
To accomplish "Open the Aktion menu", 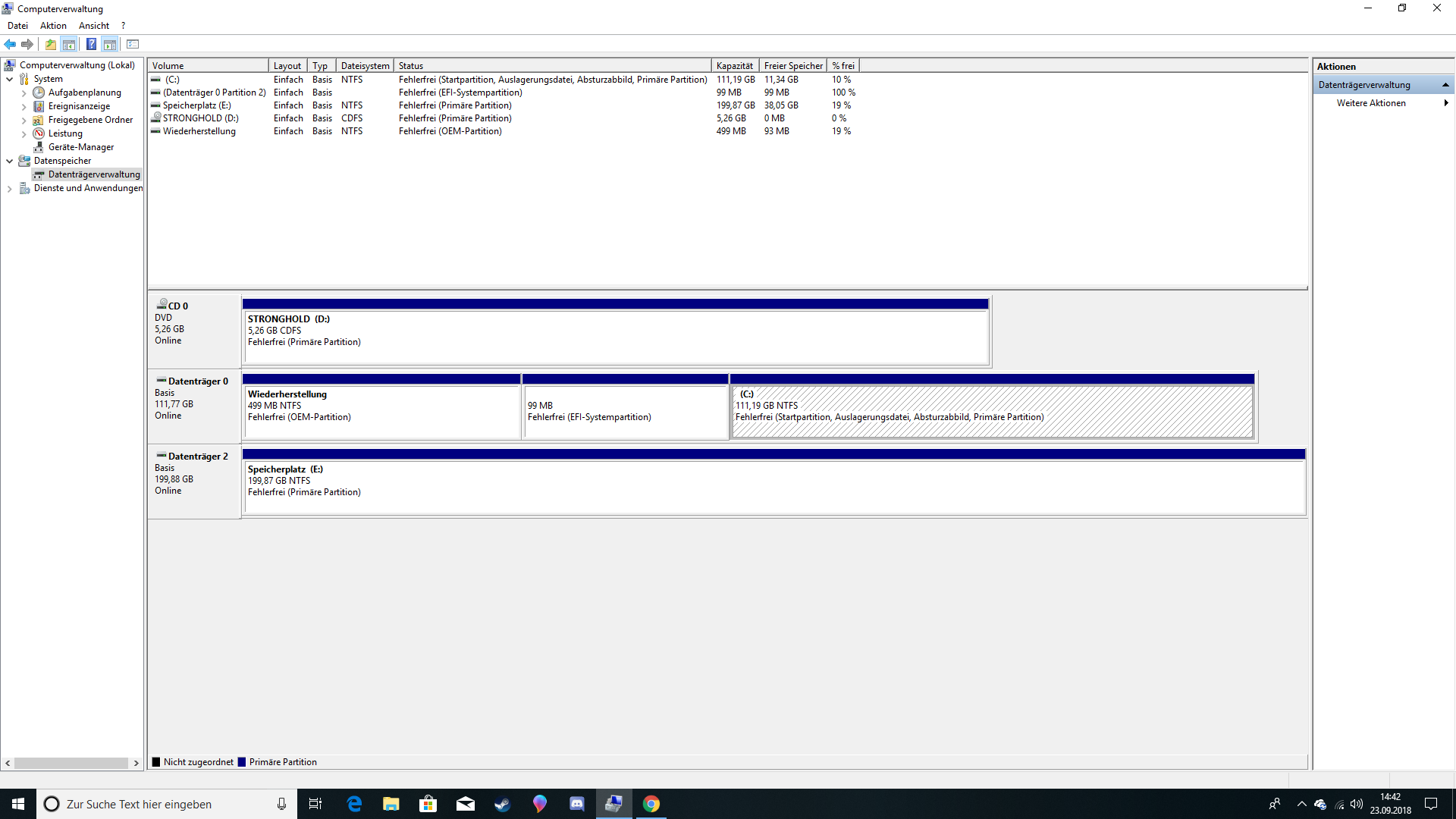I will pyautogui.click(x=53, y=26).
